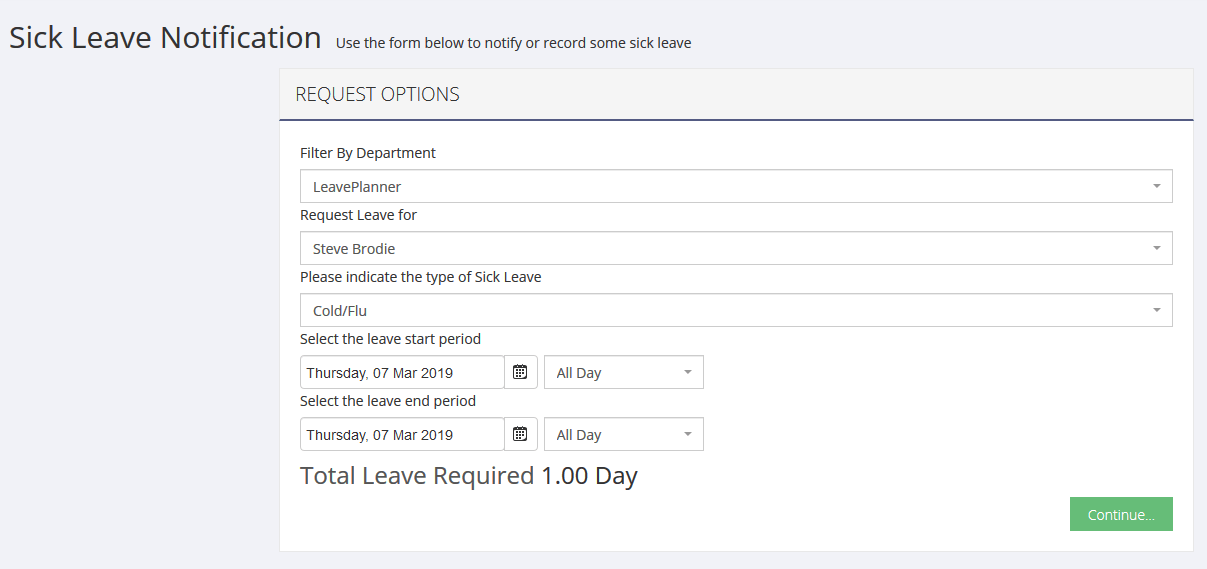Screen dimensions: 1207x569
Task: Open the start period All Day dropdown
Action: (x=624, y=372)
